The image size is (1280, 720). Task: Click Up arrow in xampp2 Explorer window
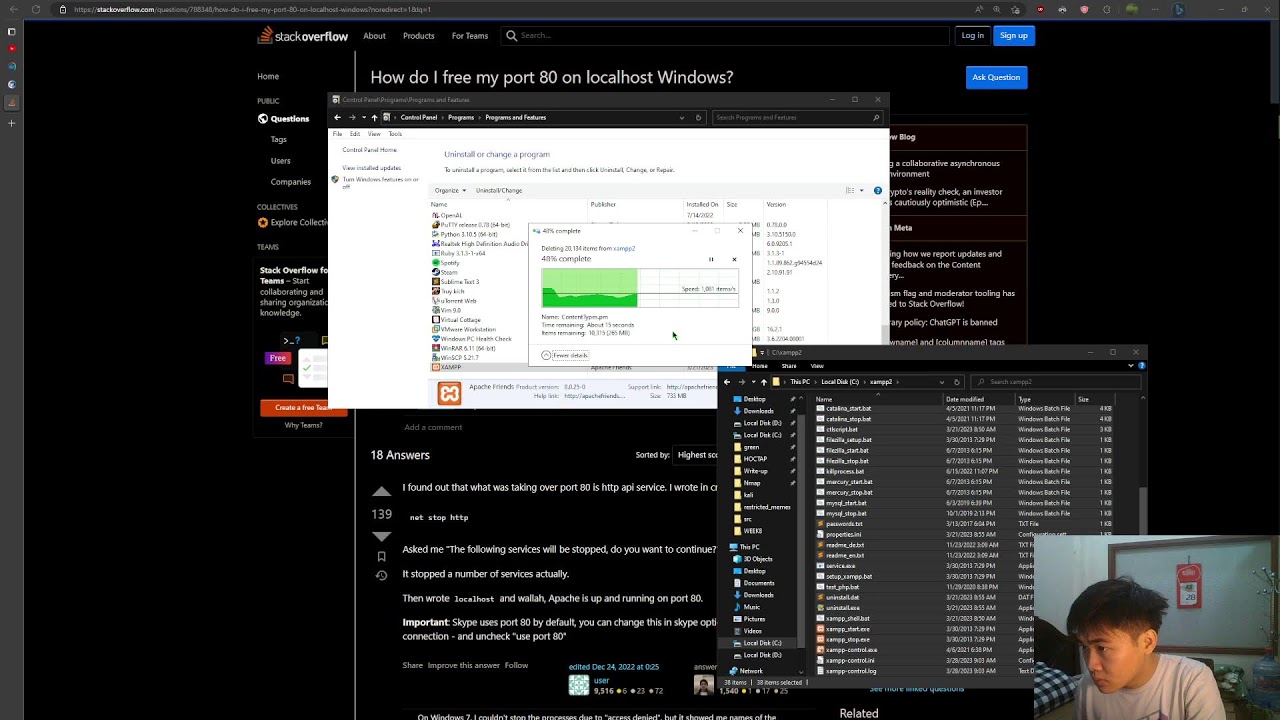tap(764, 382)
